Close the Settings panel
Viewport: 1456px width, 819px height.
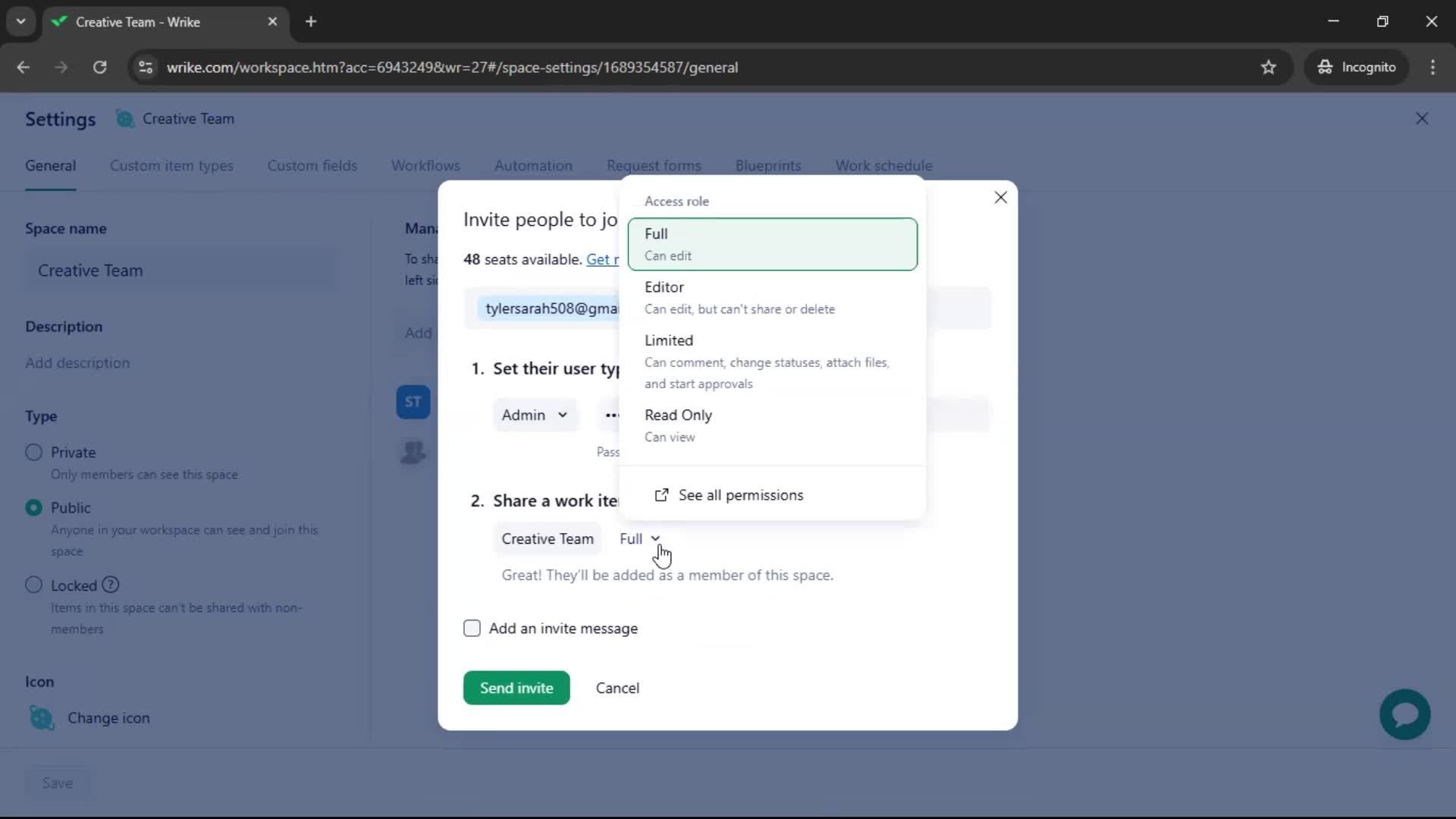tap(1422, 118)
